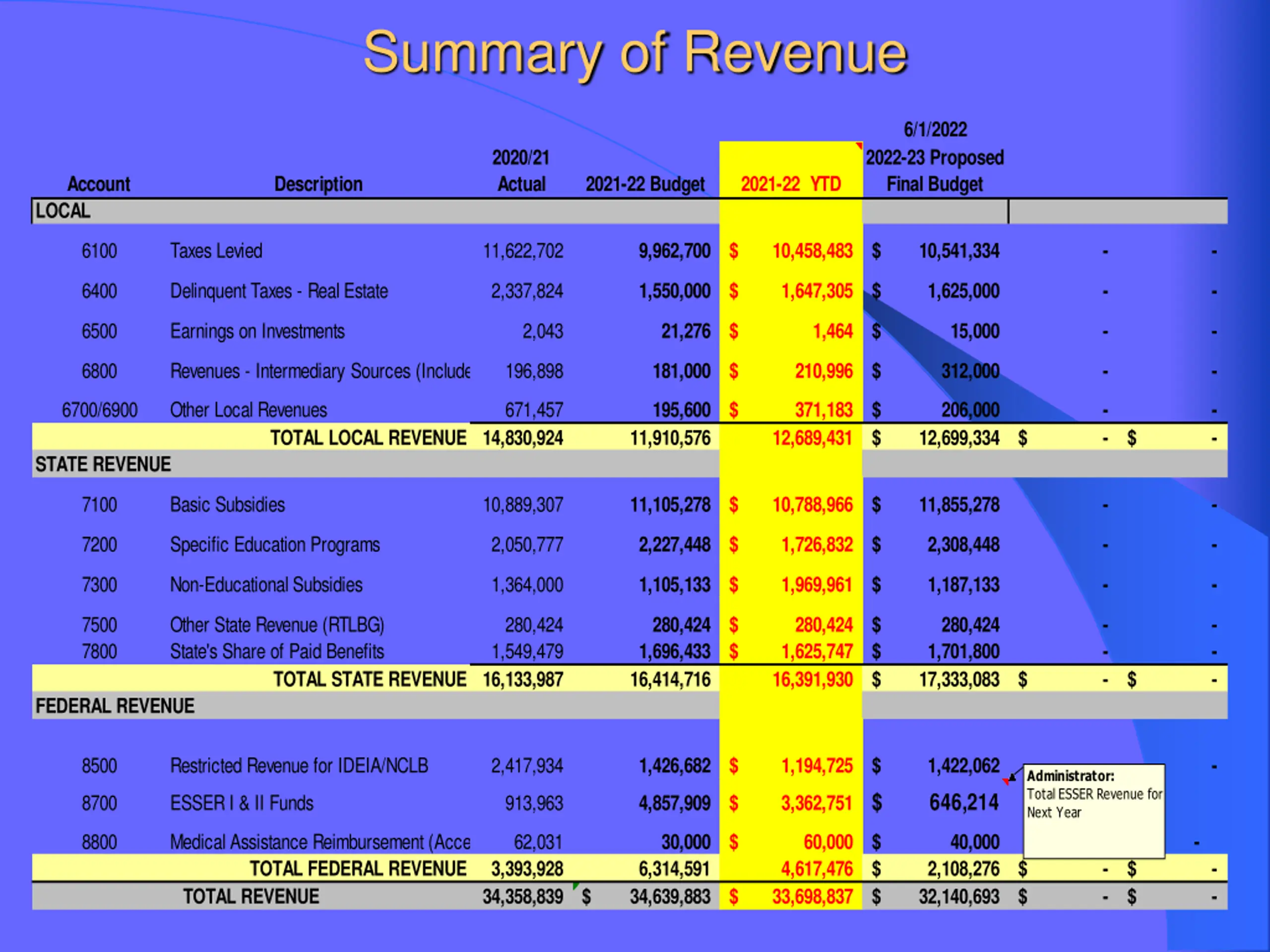
Task: Click the 2020/21 actual value '11,622,702'
Action: pyautogui.click(x=523, y=251)
